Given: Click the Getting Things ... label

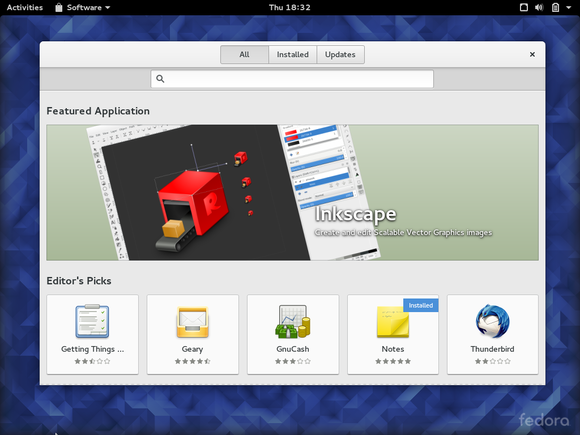Looking at the screenshot, I should pos(92,349).
